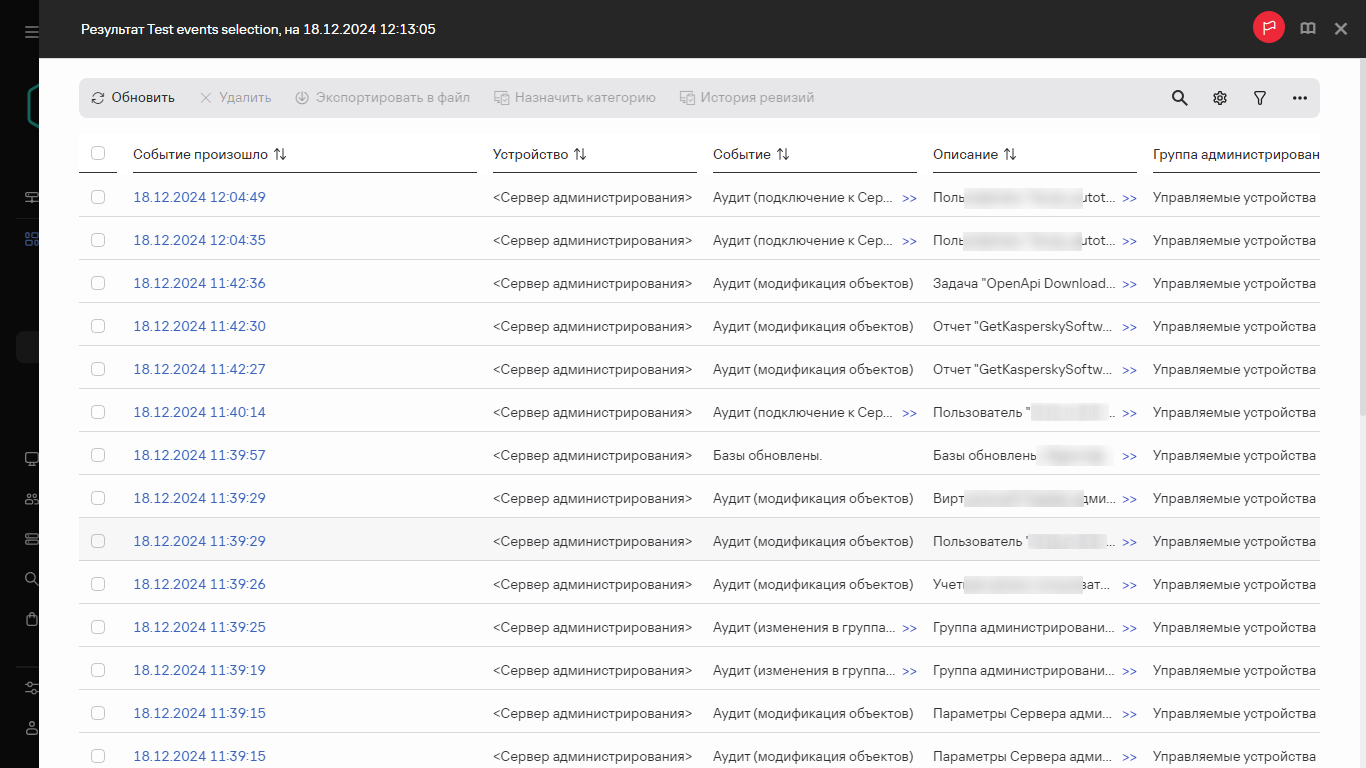
Task: Open the filter funnel icon
Action: pyautogui.click(x=1260, y=98)
